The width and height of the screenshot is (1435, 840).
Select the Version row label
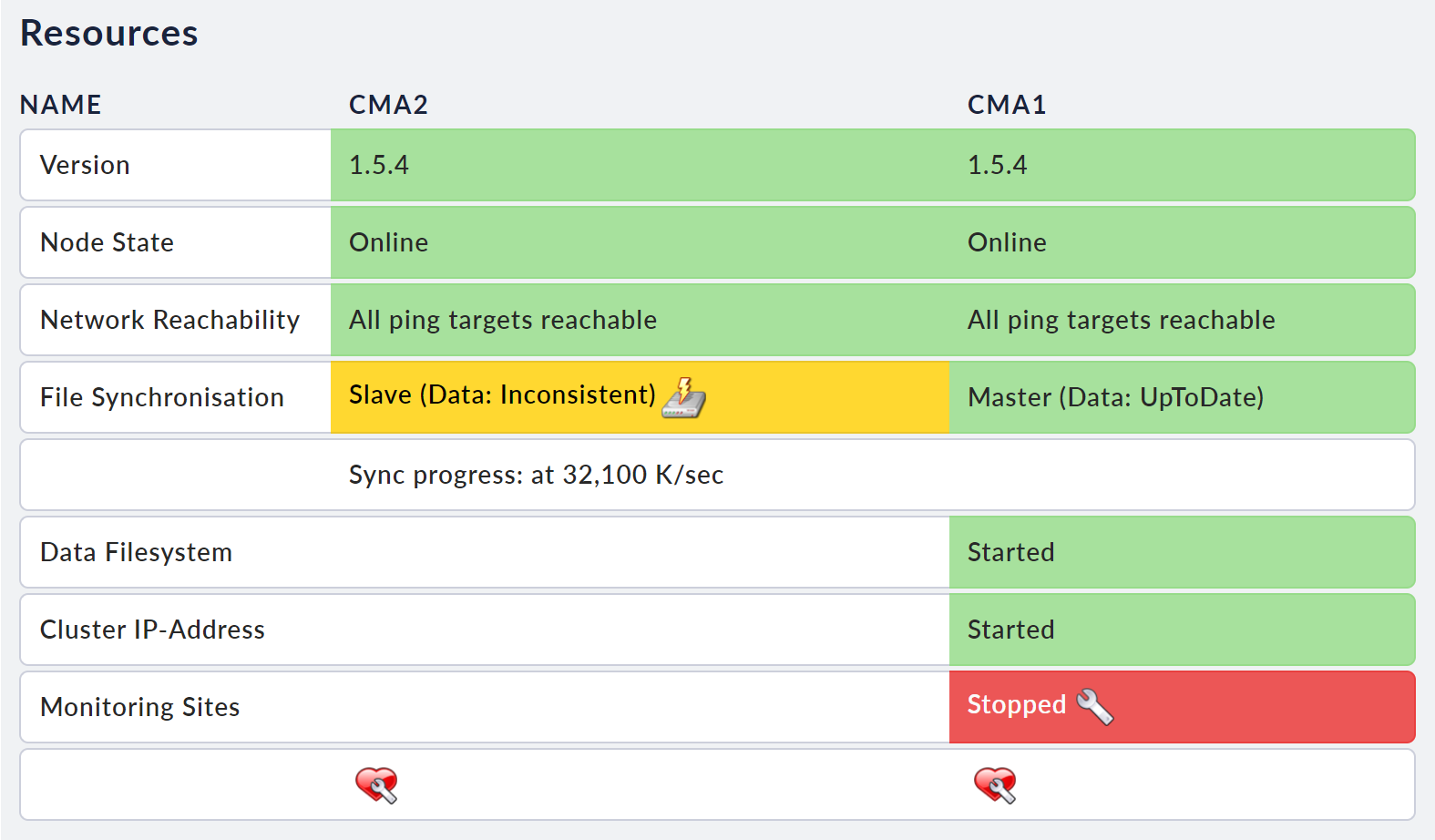tap(85, 165)
